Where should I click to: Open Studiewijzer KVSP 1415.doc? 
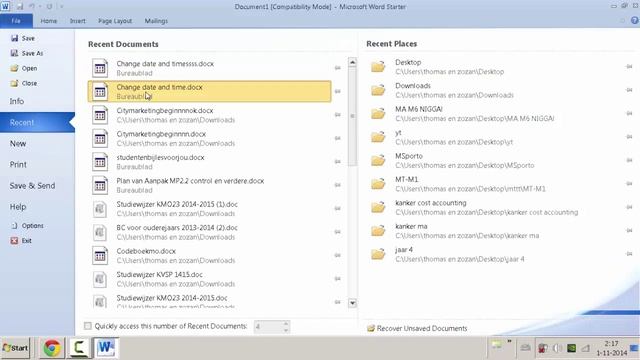coord(210,279)
